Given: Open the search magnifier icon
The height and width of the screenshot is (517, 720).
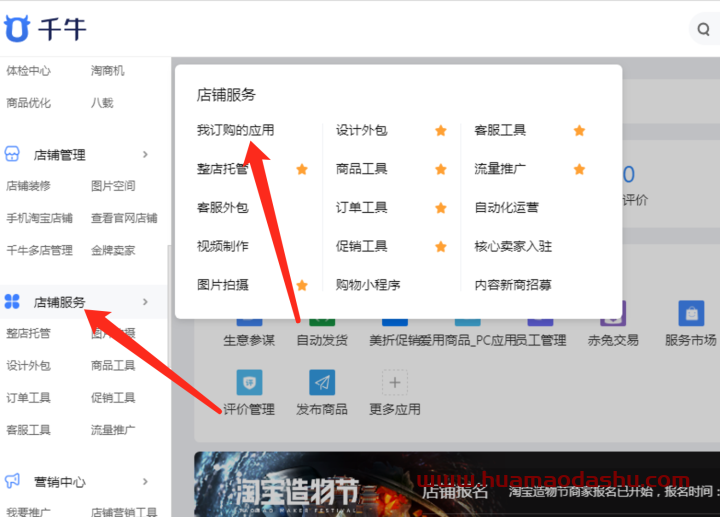Looking at the screenshot, I should (703, 29).
